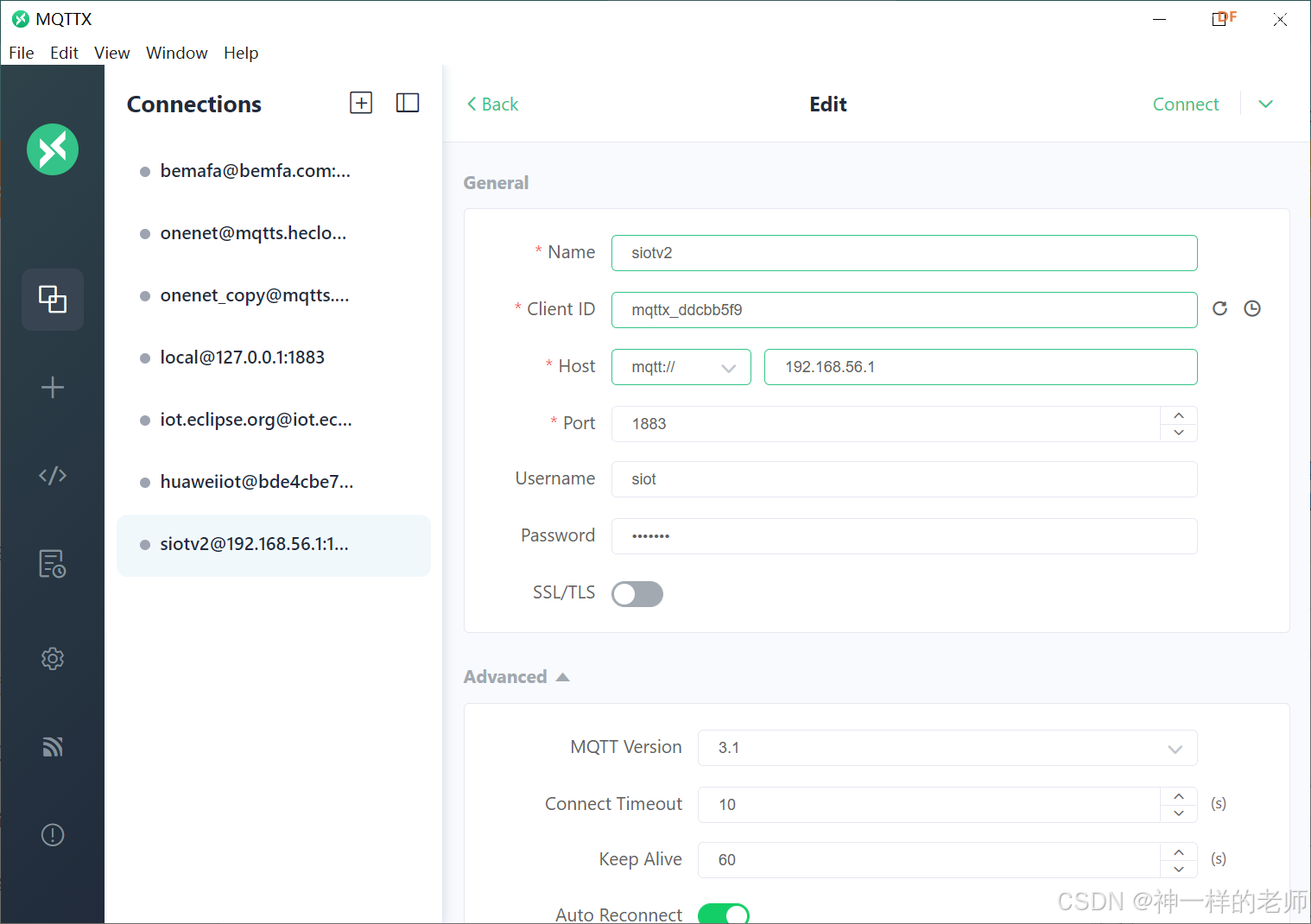Open the Help menu
The image size is (1311, 924).
pyautogui.click(x=241, y=53)
